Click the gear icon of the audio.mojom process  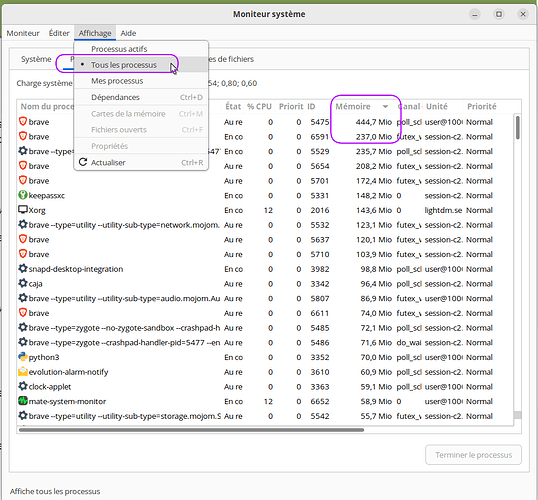[23, 298]
